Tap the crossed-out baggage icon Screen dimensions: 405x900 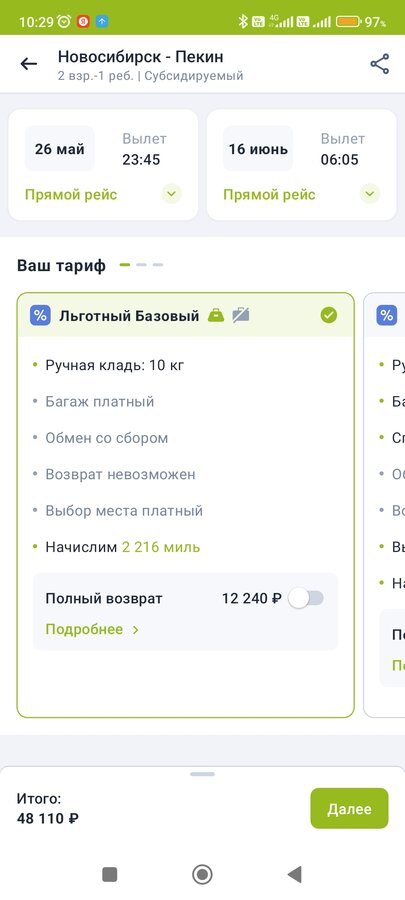(x=241, y=315)
